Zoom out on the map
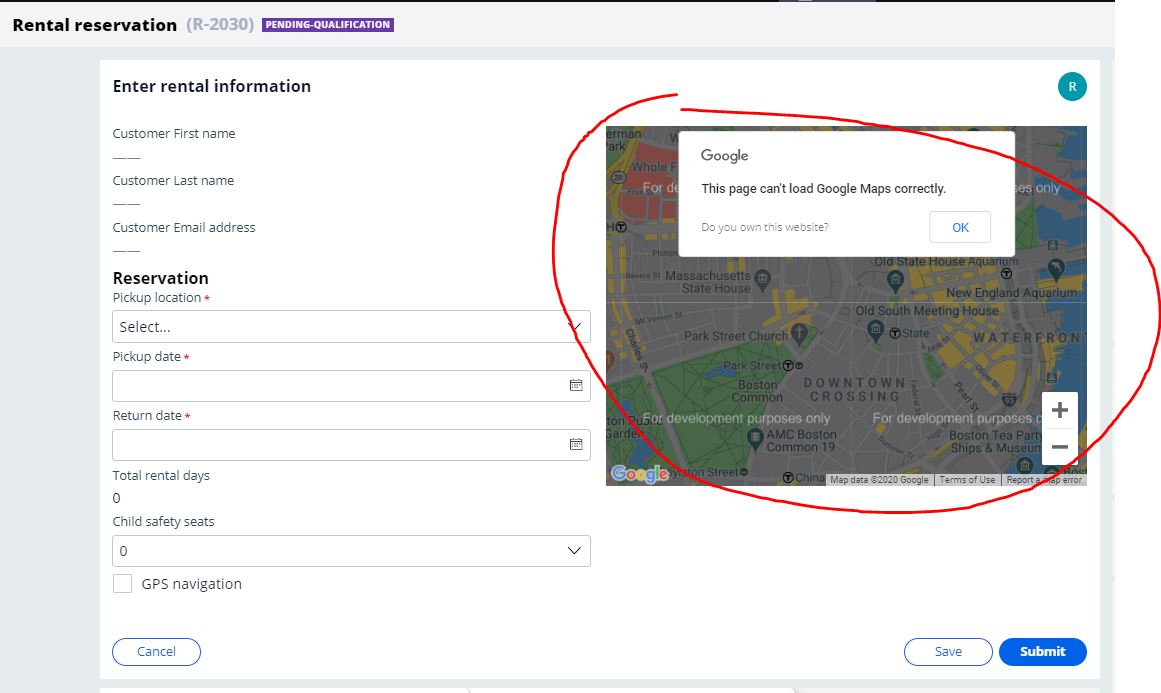This screenshot has width=1161, height=693. tap(1060, 446)
